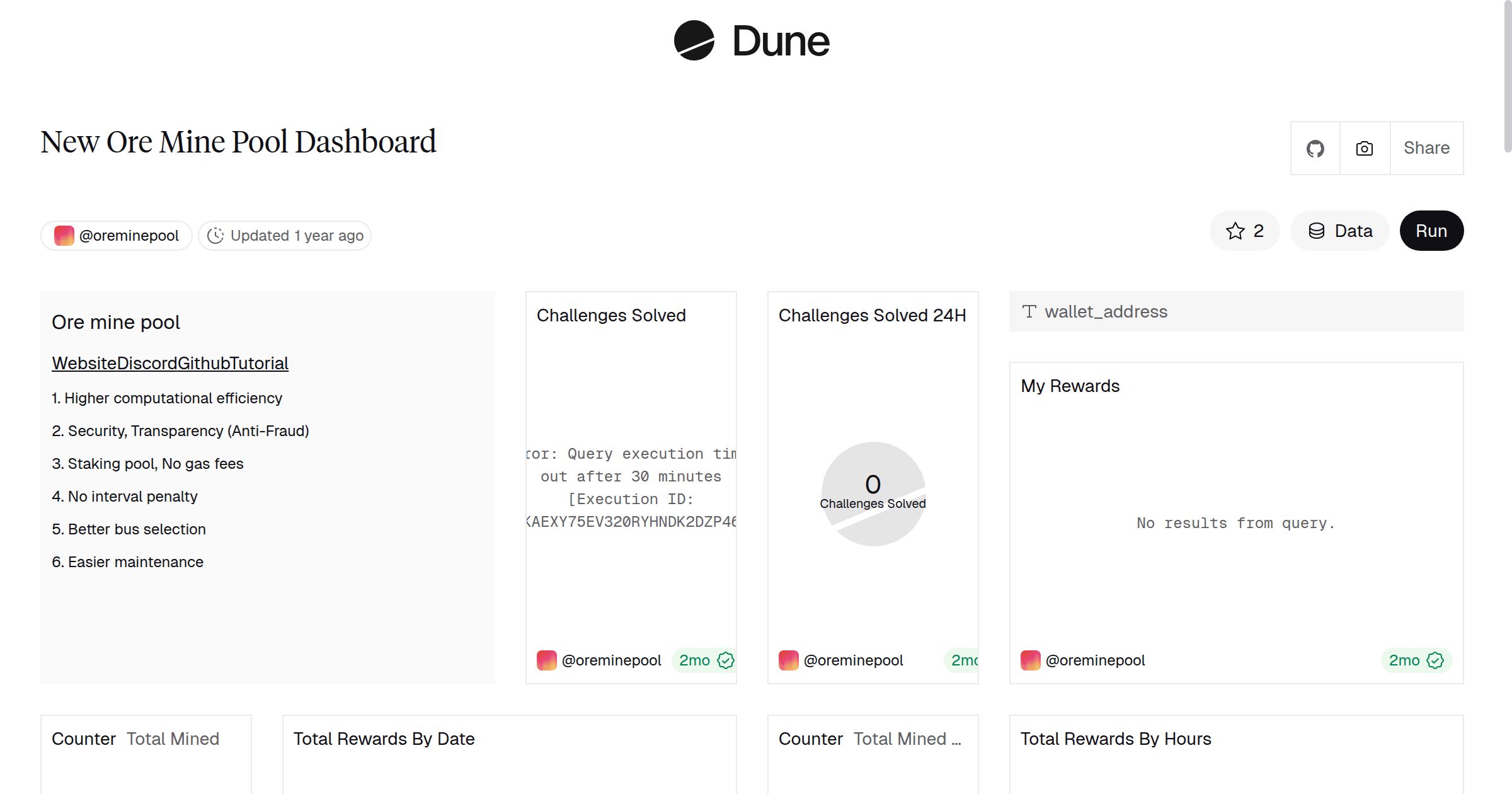Toggle the star favorite counter showing 2
The image size is (1512, 794).
coord(1244,231)
